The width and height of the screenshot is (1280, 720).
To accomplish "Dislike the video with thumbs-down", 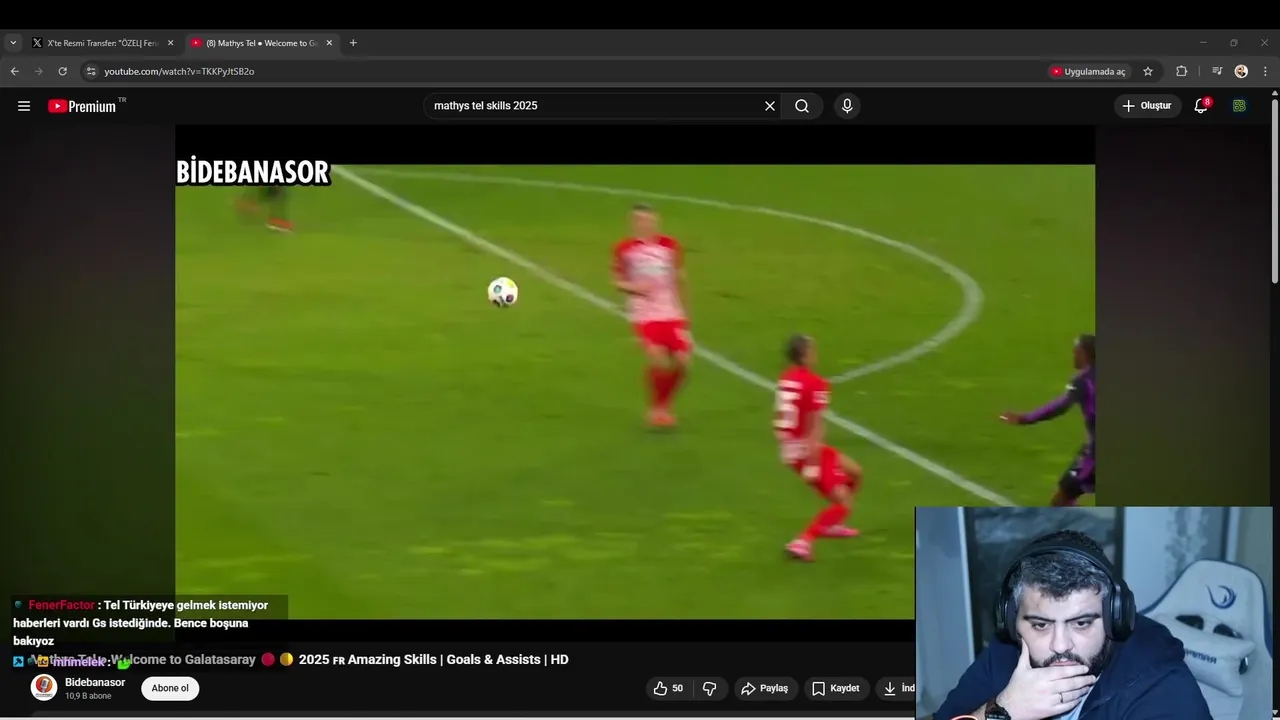I will (709, 688).
